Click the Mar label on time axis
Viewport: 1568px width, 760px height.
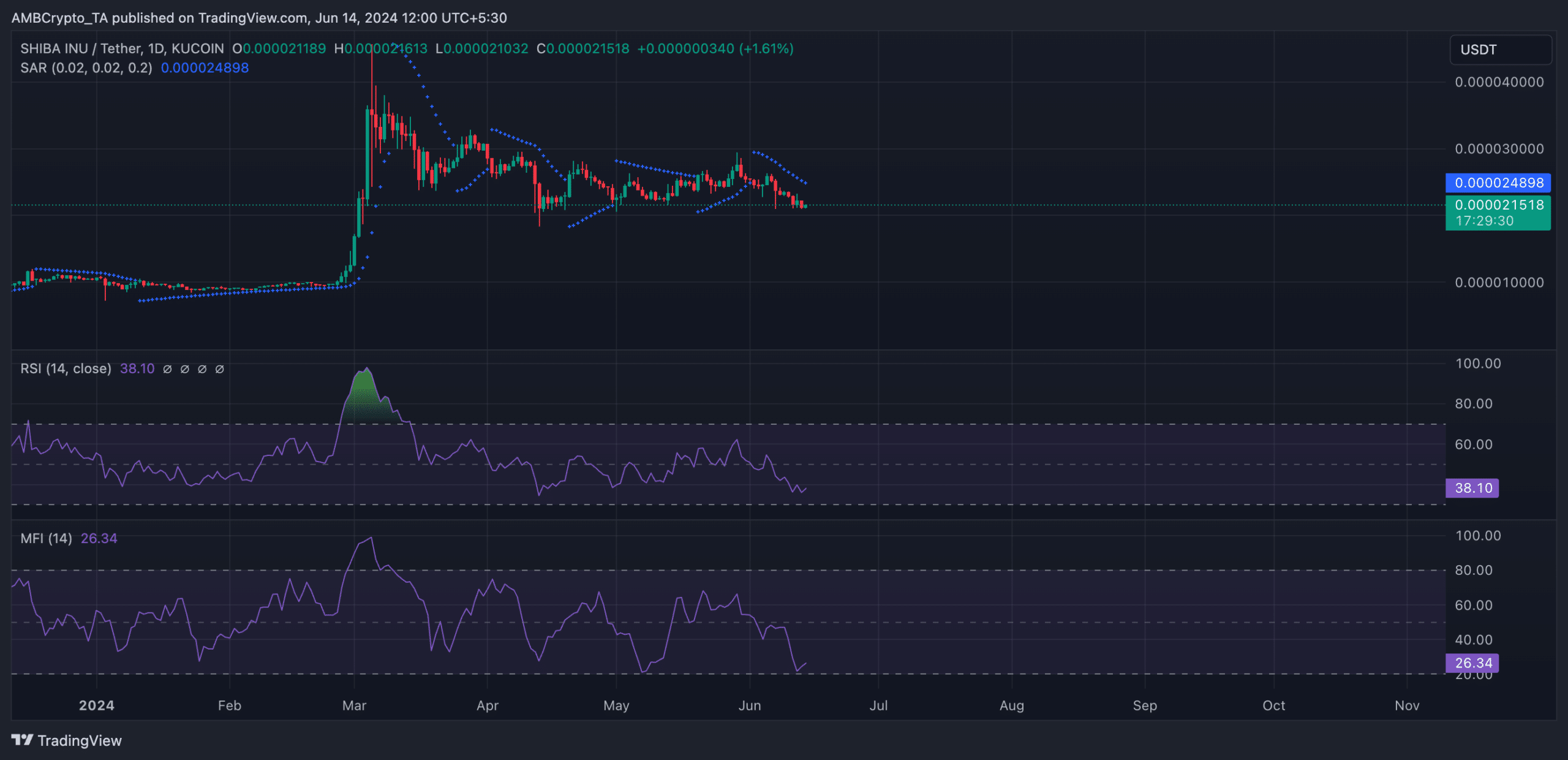coord(354,705)
